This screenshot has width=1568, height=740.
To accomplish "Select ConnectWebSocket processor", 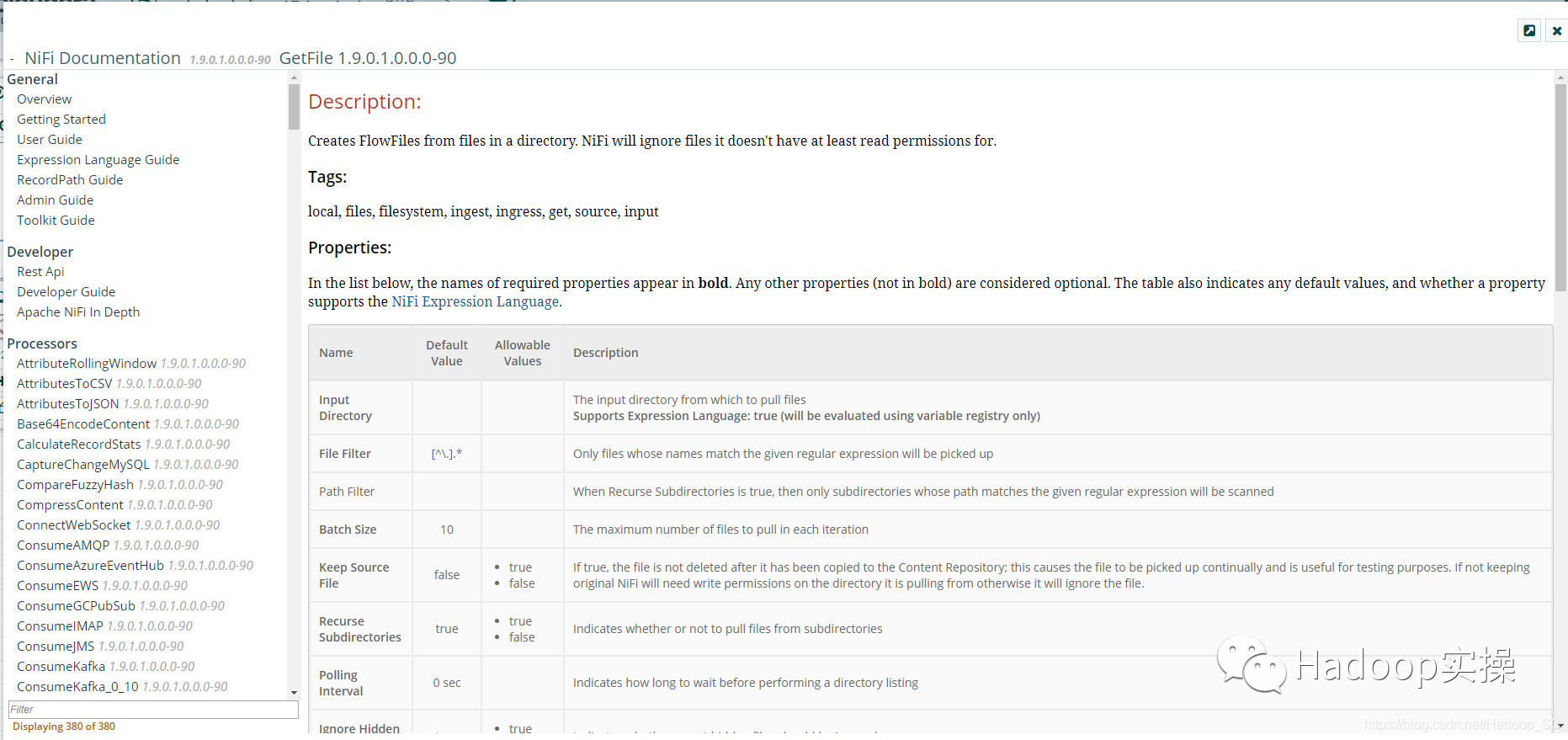I will coord(73,525).
